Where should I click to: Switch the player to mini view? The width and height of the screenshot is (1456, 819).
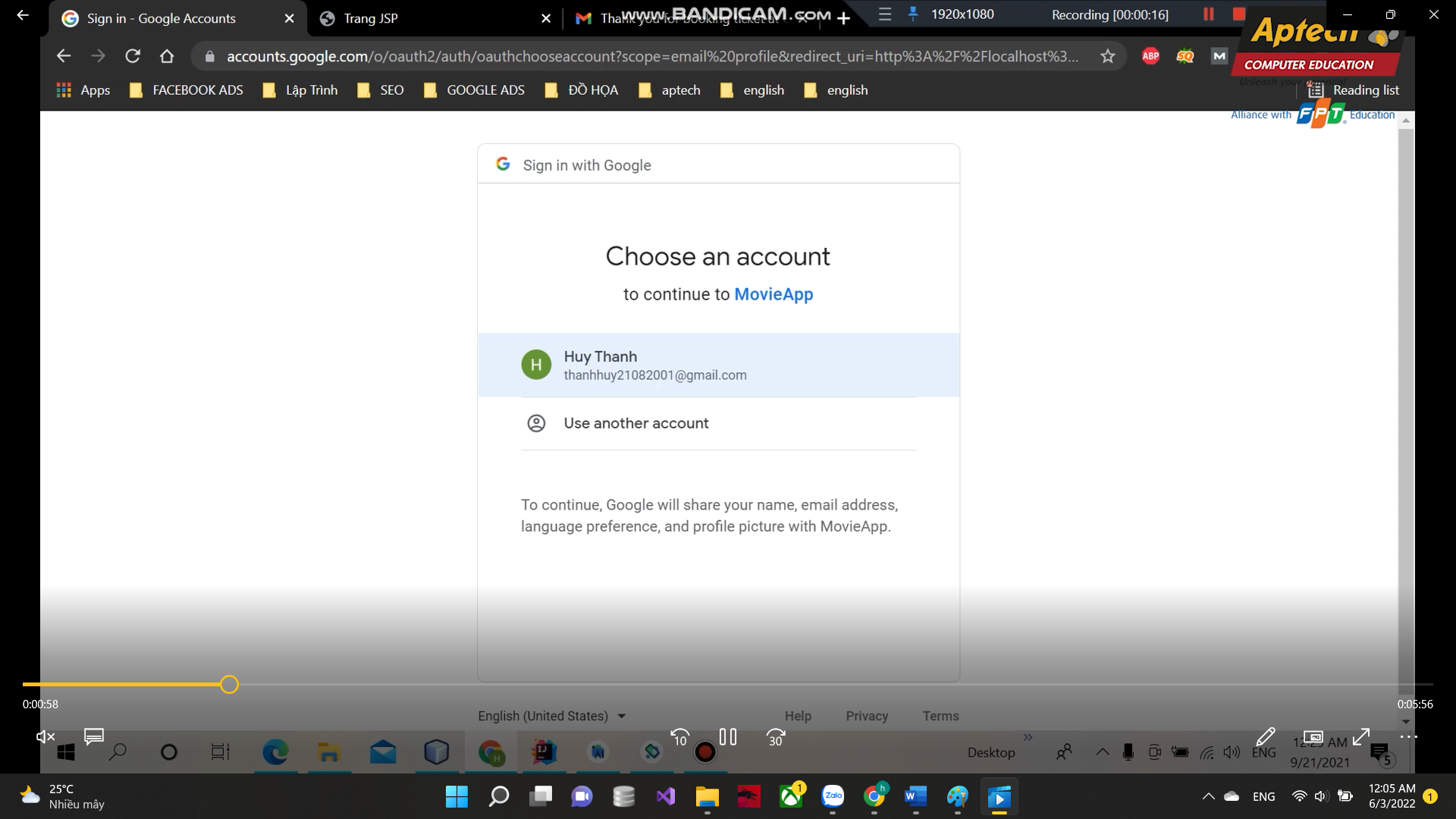point(1313,736)
